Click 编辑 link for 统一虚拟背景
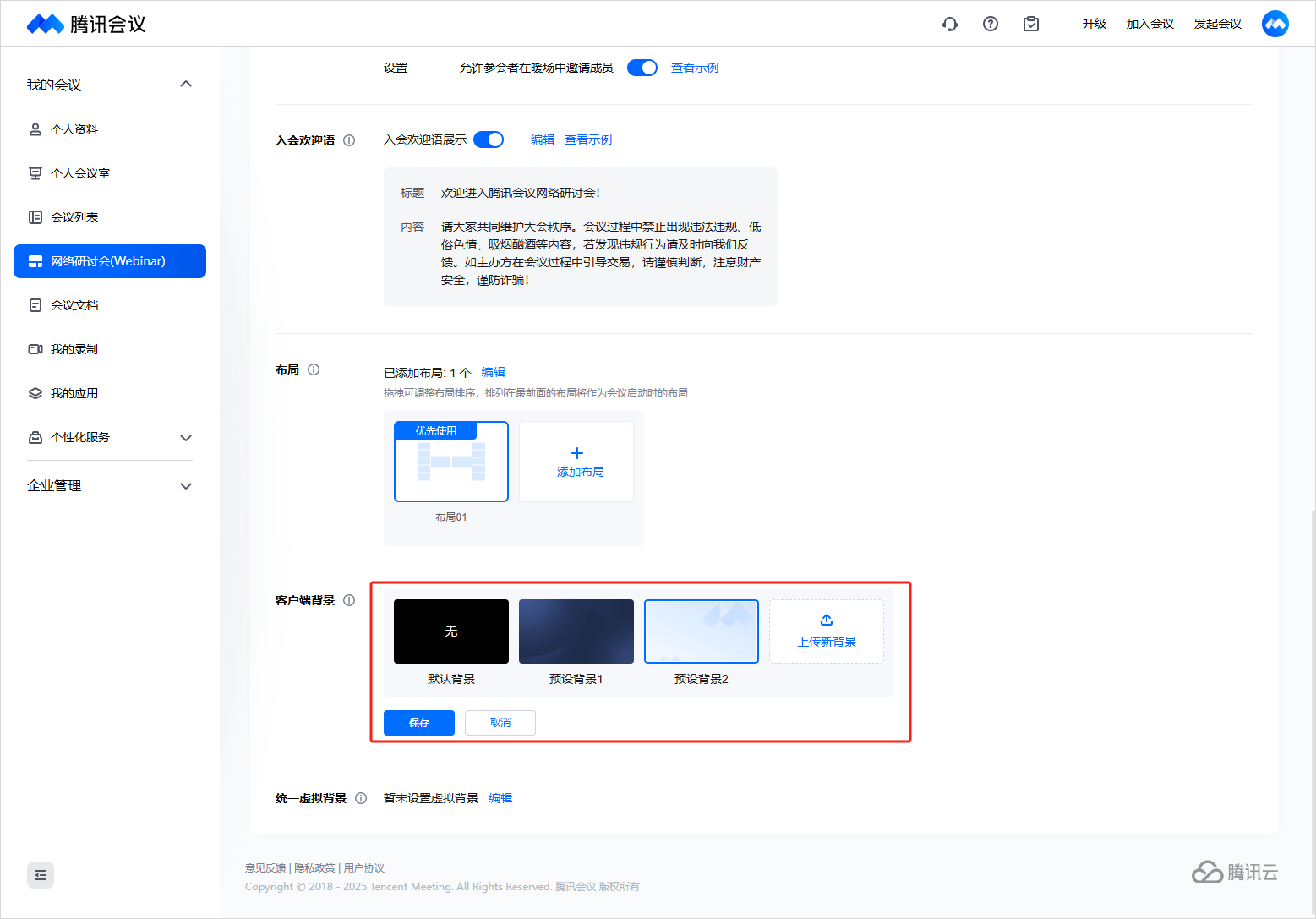1316x919 pixels. pyautogui.click(x=500, y=798)
